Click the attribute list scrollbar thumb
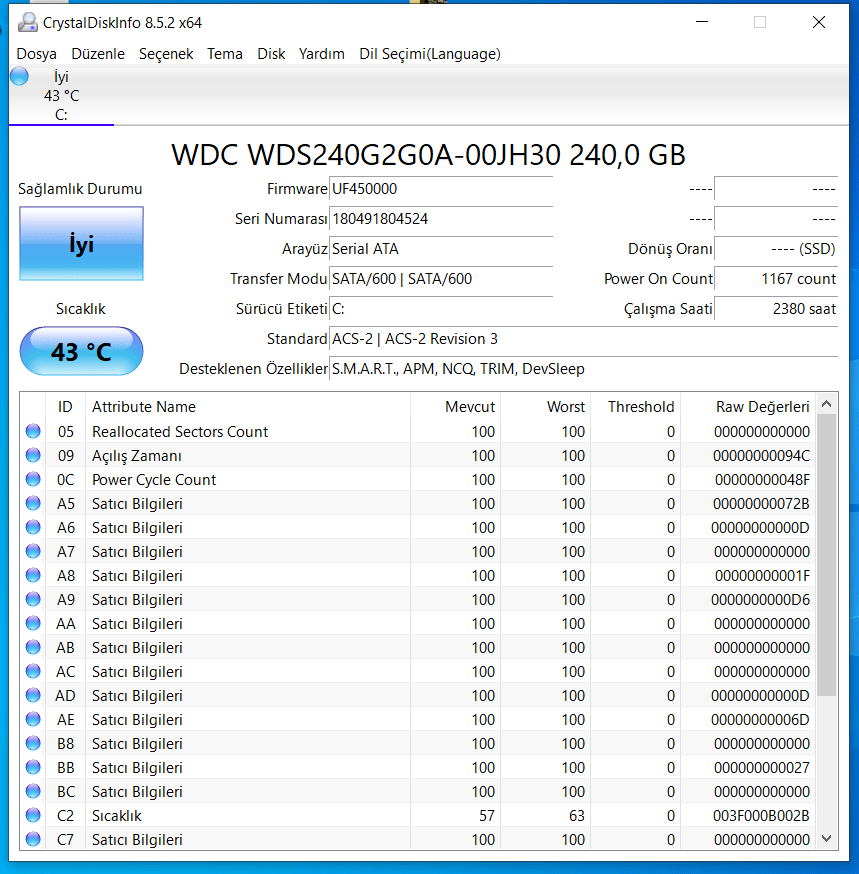This screenshot has width=859, height=874. coord(827,555)
